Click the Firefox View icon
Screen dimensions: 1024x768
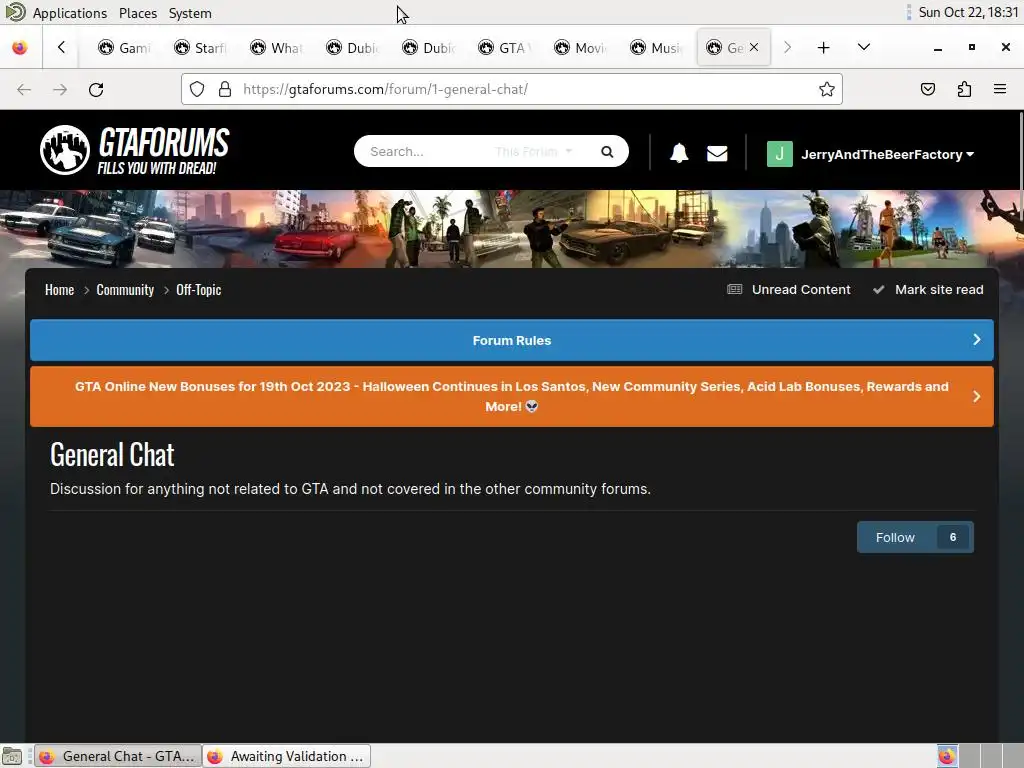point(20,48)
